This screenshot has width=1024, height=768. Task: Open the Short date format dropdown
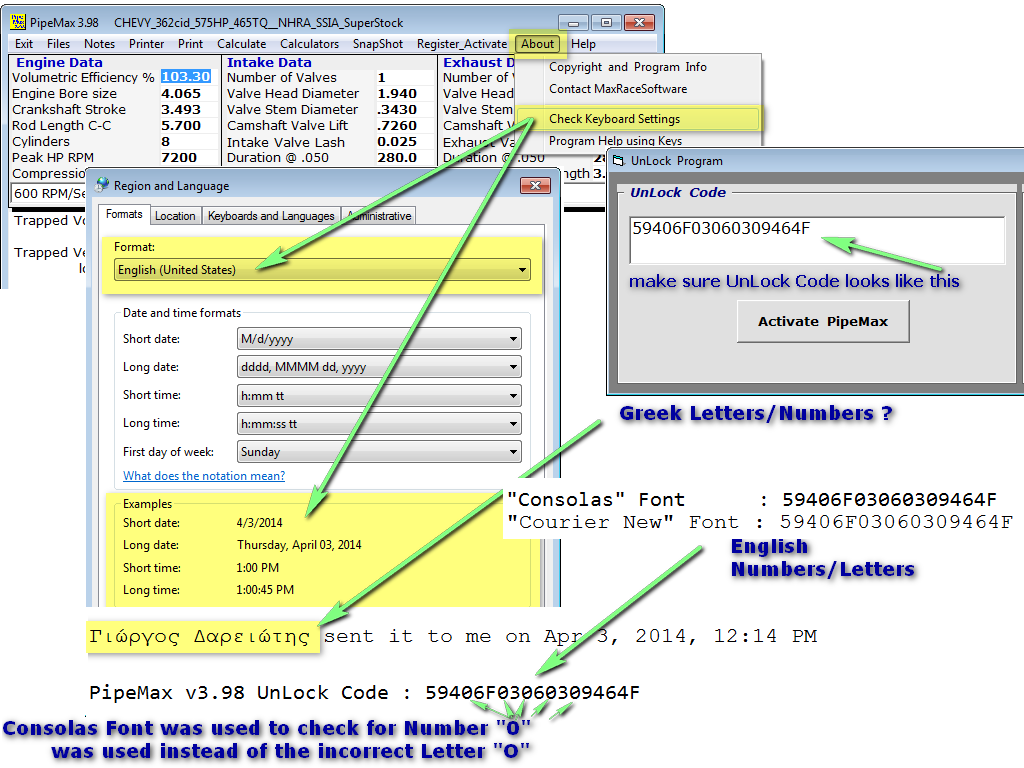[379, 339]
